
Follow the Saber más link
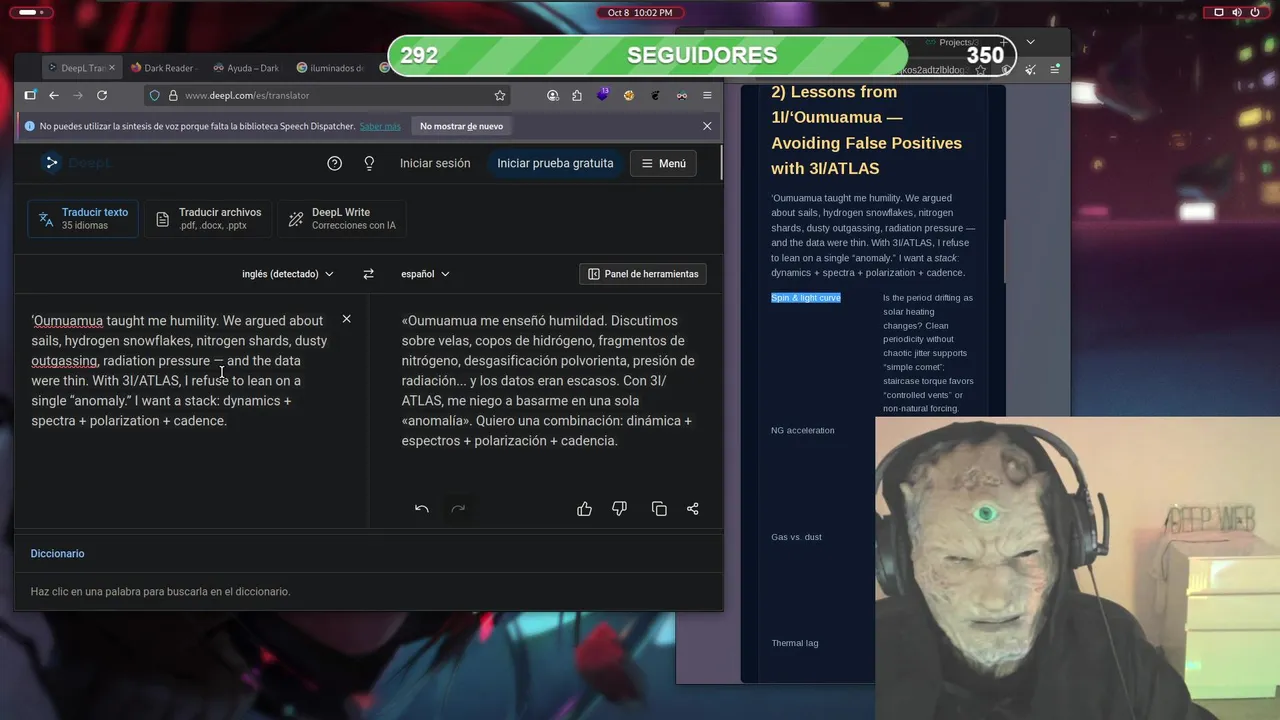point(380,126)
